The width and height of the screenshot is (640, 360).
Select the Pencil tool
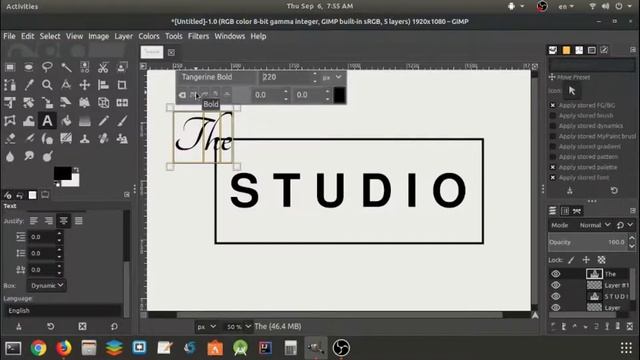103,121
